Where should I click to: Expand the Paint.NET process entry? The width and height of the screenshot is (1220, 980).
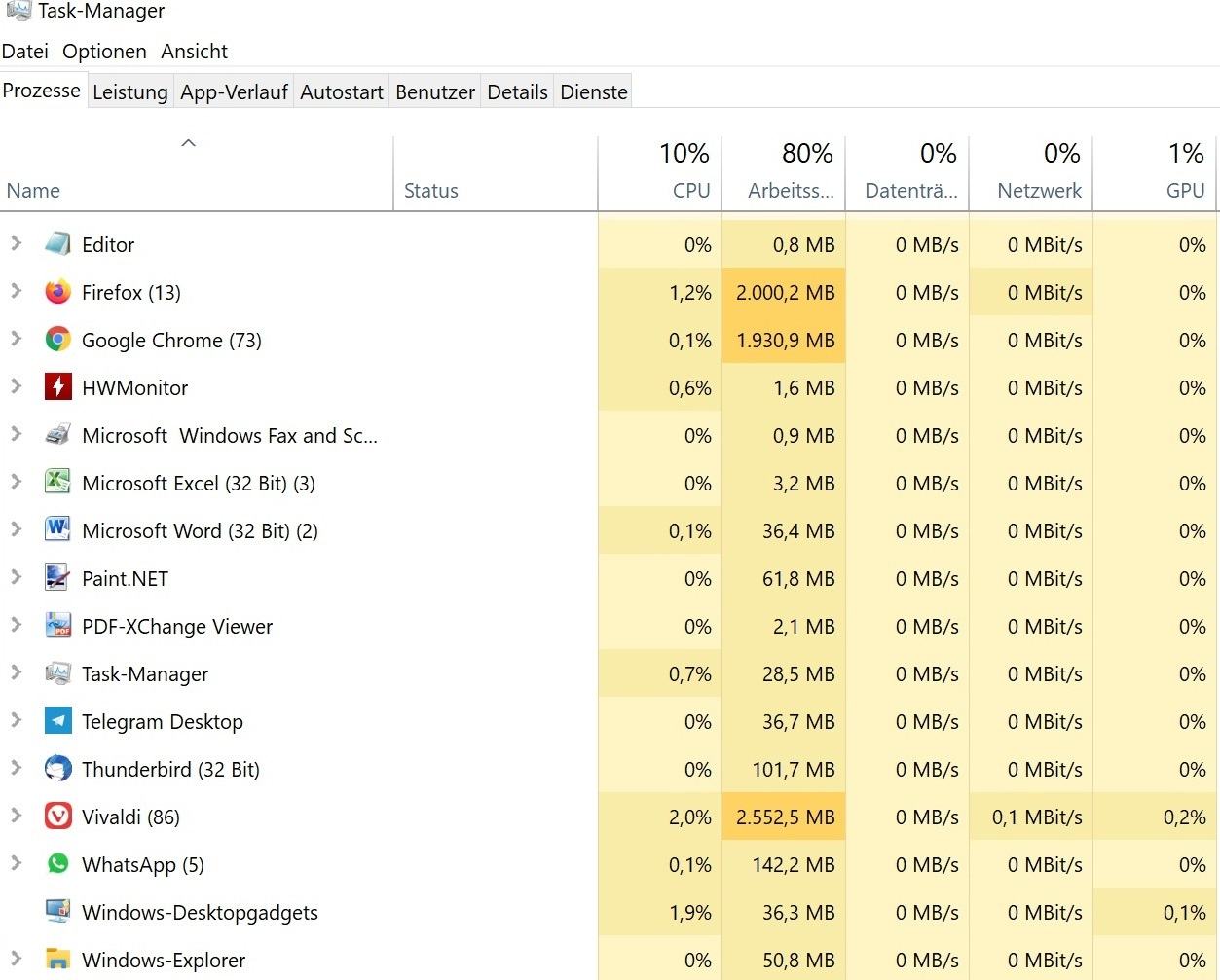16,577
